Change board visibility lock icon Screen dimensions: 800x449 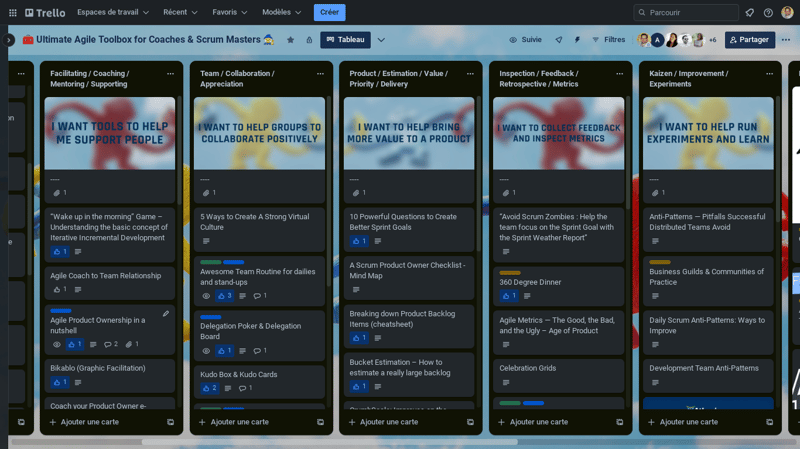coord(309,40)
